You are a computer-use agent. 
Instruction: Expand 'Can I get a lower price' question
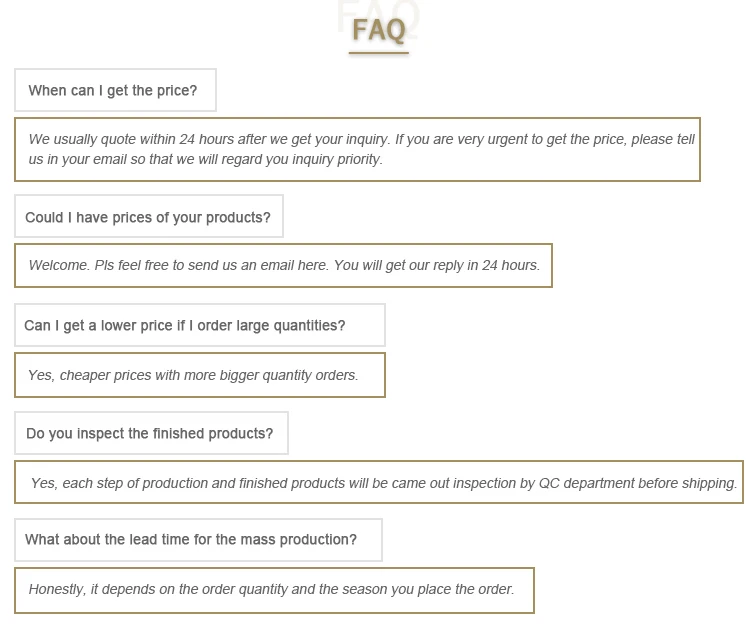(200, 325)
